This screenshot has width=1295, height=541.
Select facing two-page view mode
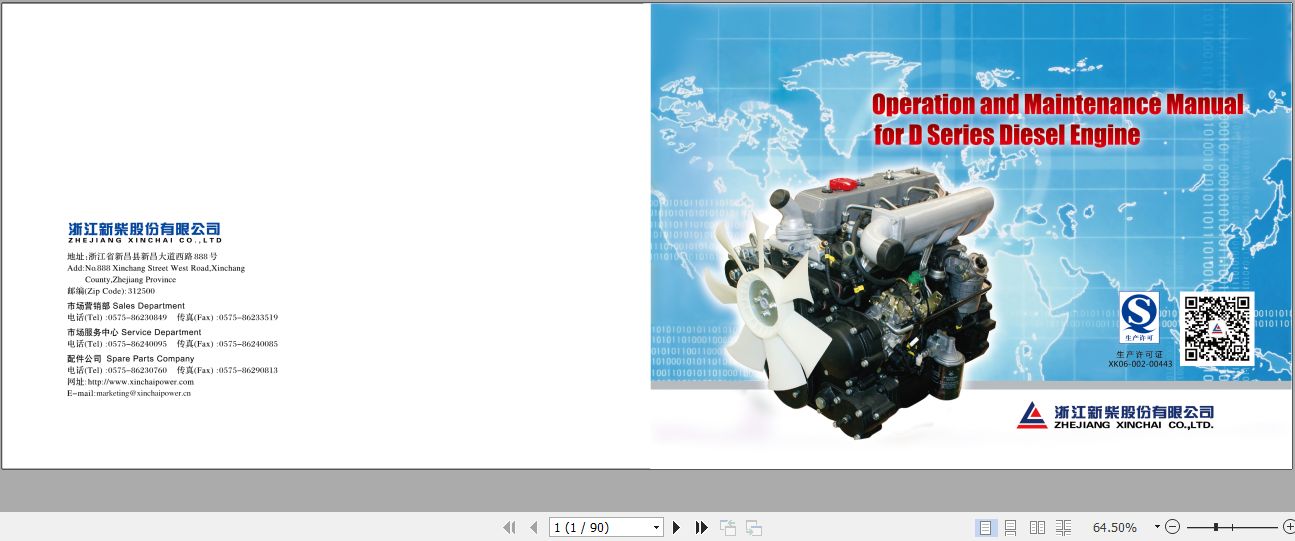tap(1037, 527)
